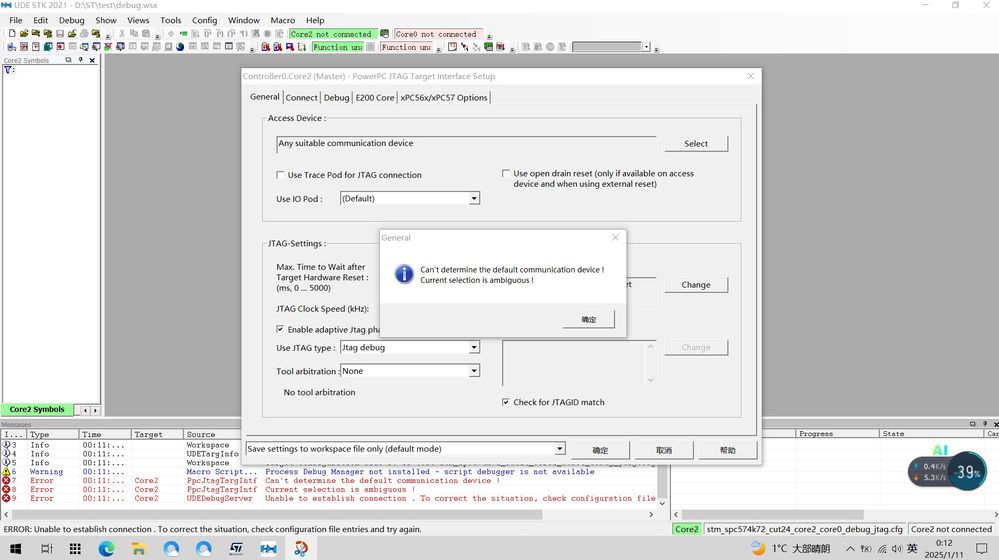Click the Save disk icon in the toolbar
999x560 pixels.
[x=60, y=33]
